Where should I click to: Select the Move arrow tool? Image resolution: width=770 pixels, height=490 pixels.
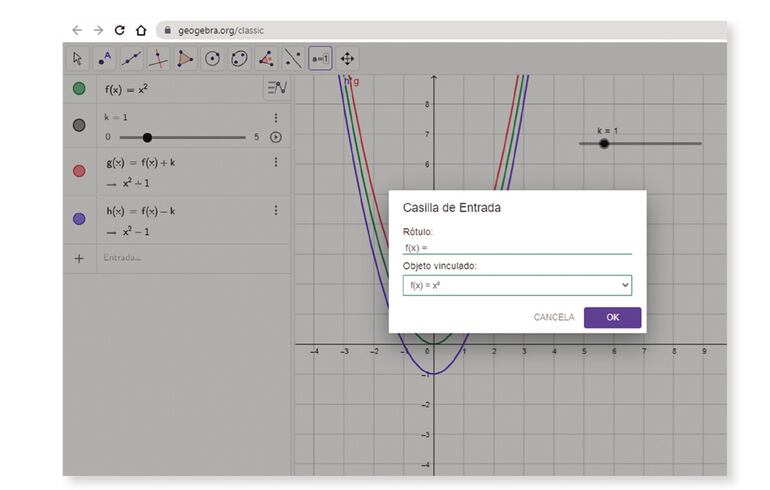coord(78,59)
